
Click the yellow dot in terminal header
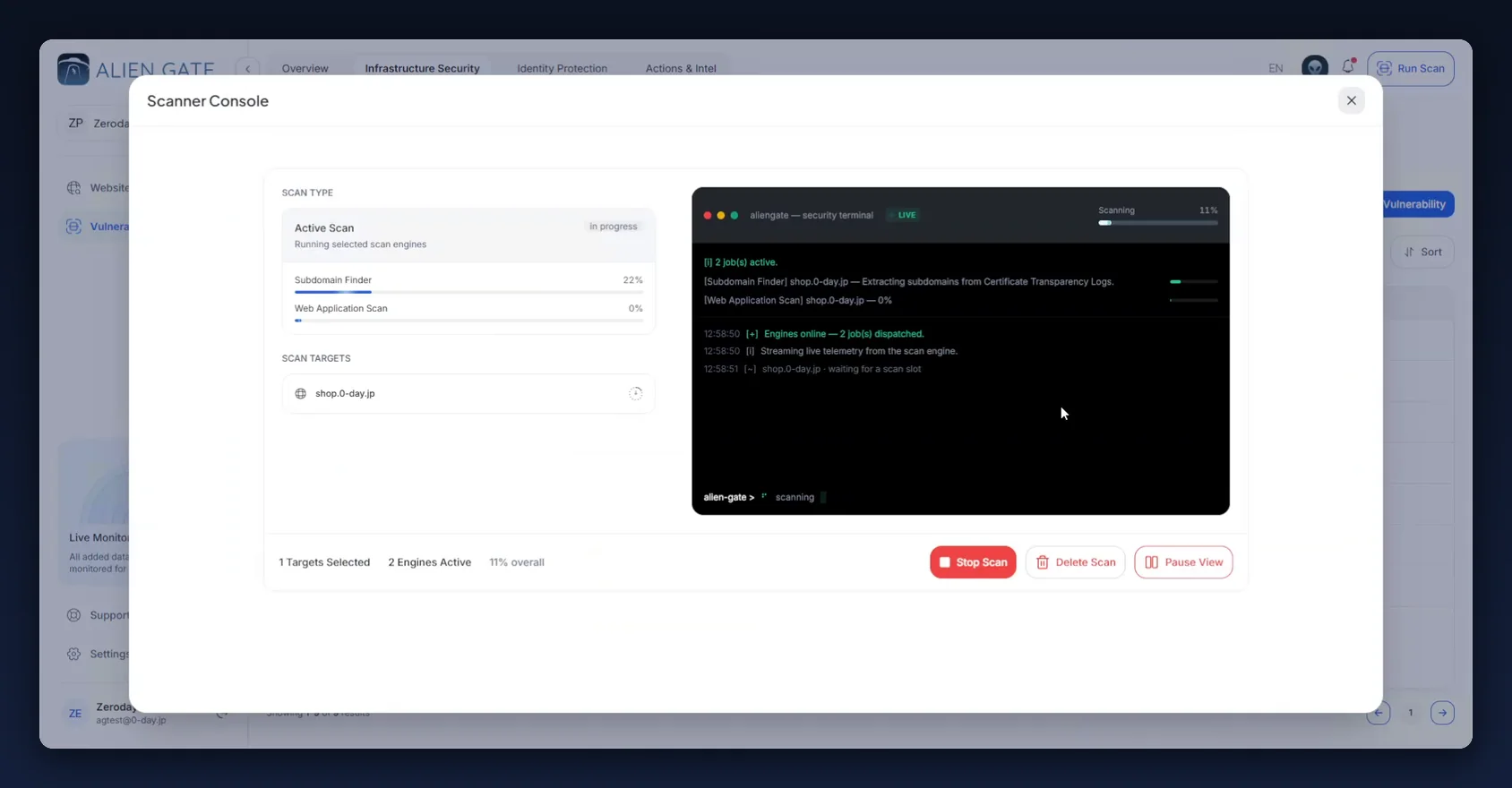pos(721,215)
